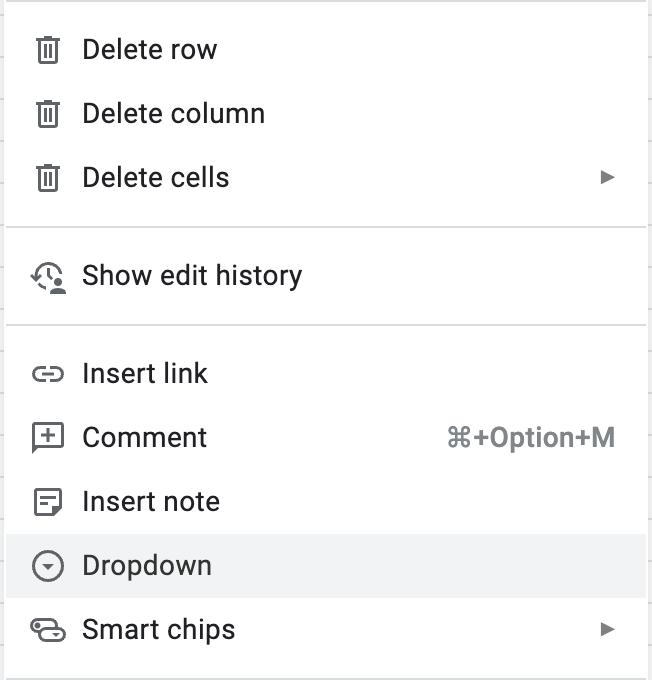This screenshot has height=680, width=652.
Task: Click the note icon beside Insert note
Action: tap(48, 502)
